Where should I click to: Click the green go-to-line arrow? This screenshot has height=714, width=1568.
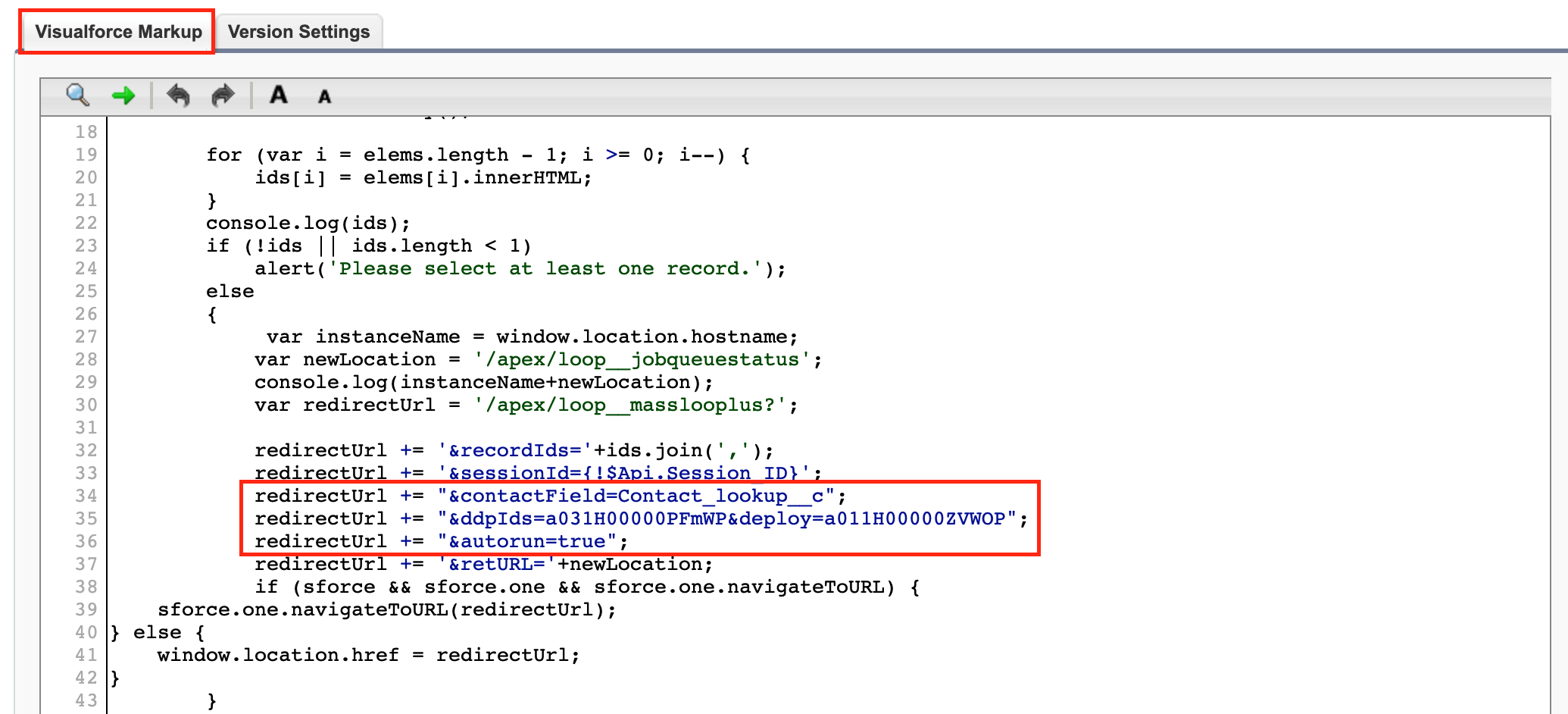123,96
